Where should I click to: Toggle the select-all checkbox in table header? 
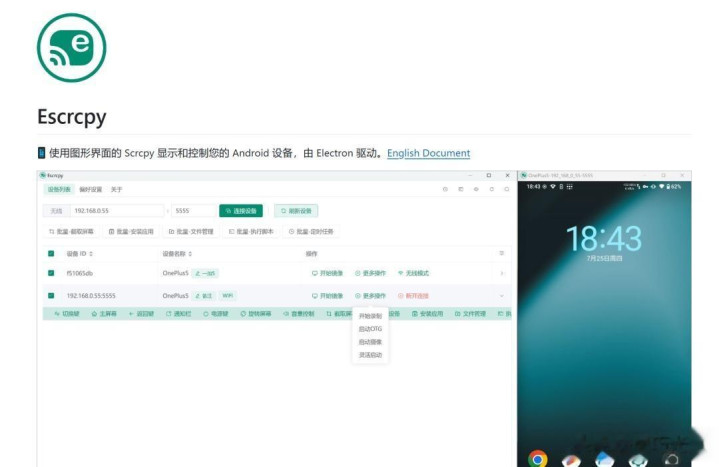point(51,254)
